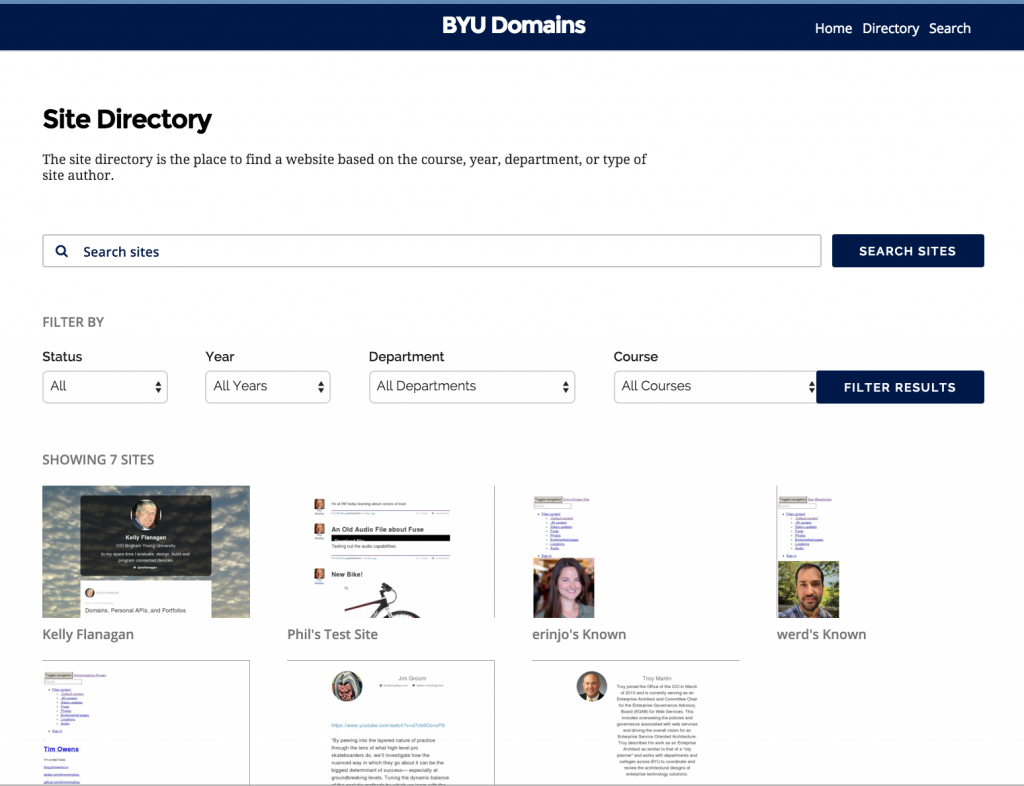Screen dimensions: 1024x786
Task: Open the Home navigation link
Action: pyautogui.click(x=833, y=28)
